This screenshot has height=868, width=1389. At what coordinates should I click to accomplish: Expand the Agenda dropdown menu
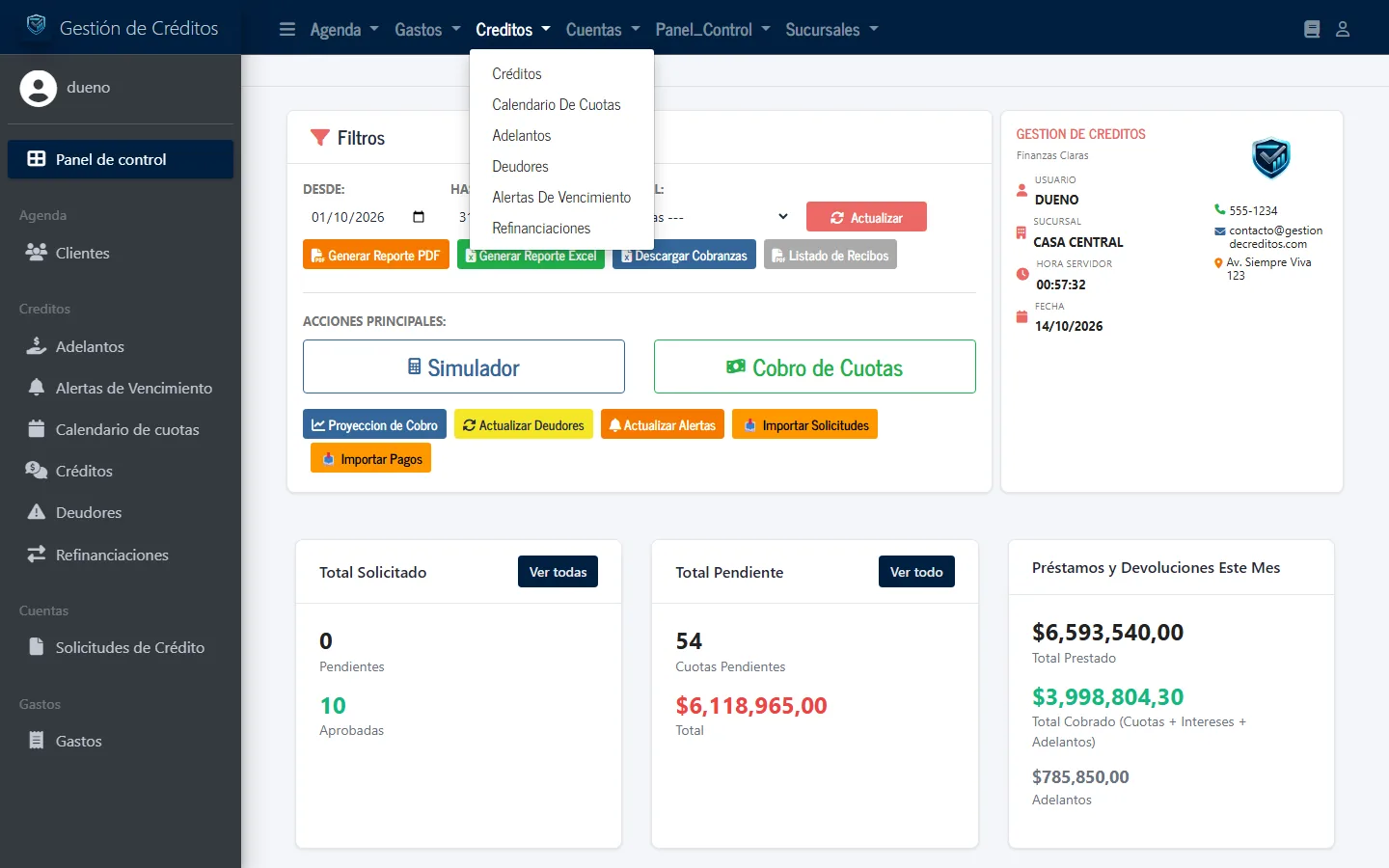[x=344, y=29]
